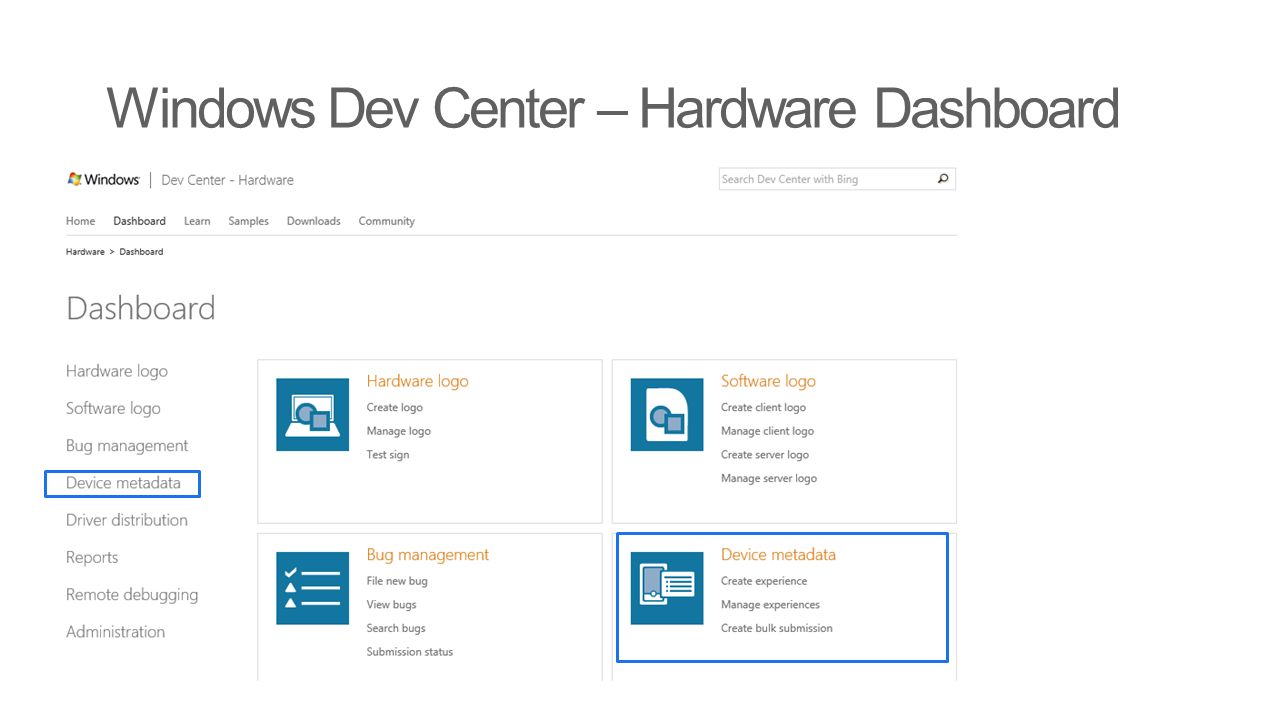Open Device metadata in the sidebar
This screenshot has height=720, width=1279.
click(x=123, y=483)
